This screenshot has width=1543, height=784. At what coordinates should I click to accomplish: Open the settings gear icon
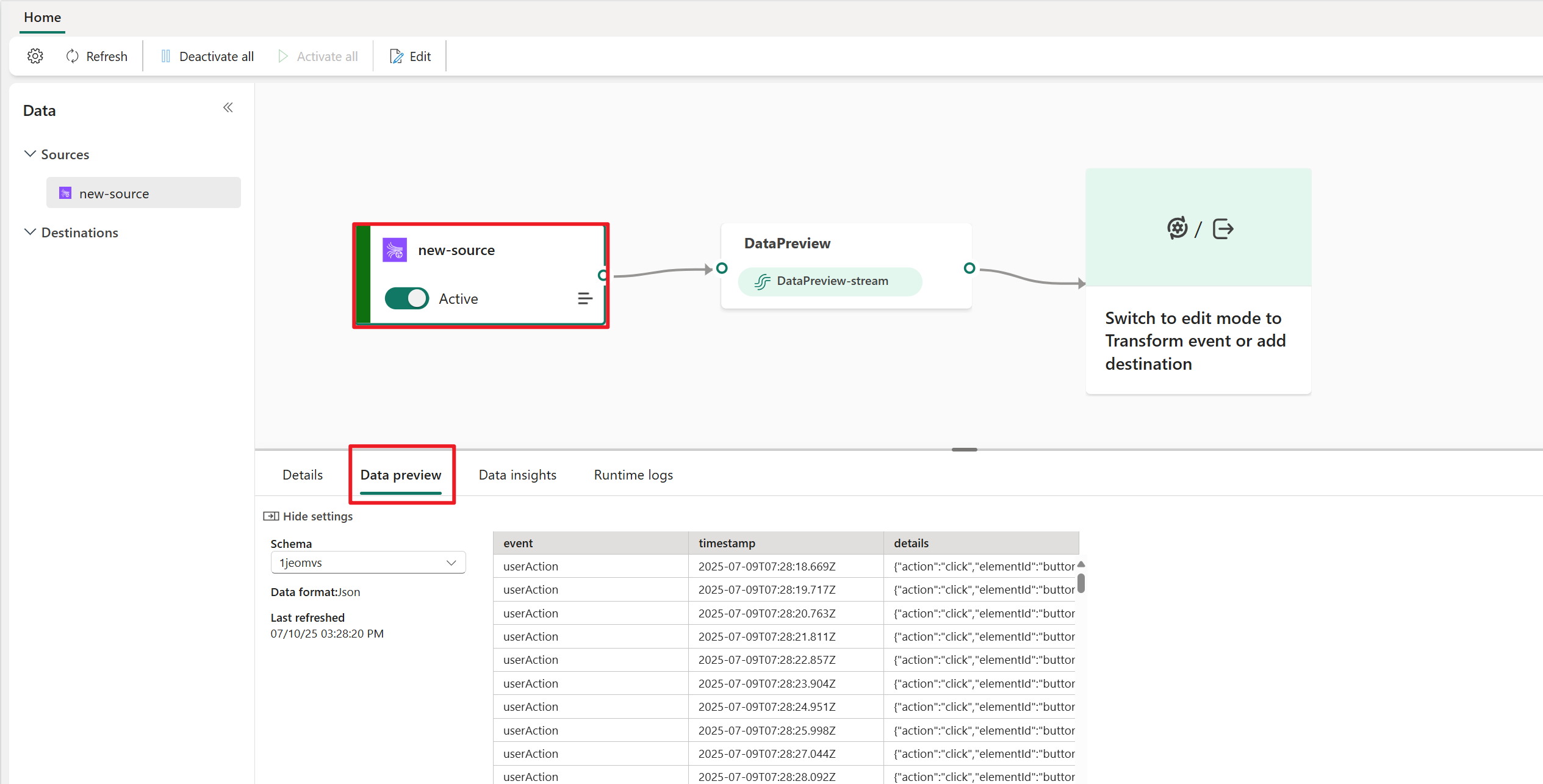(x=35, y=56)
